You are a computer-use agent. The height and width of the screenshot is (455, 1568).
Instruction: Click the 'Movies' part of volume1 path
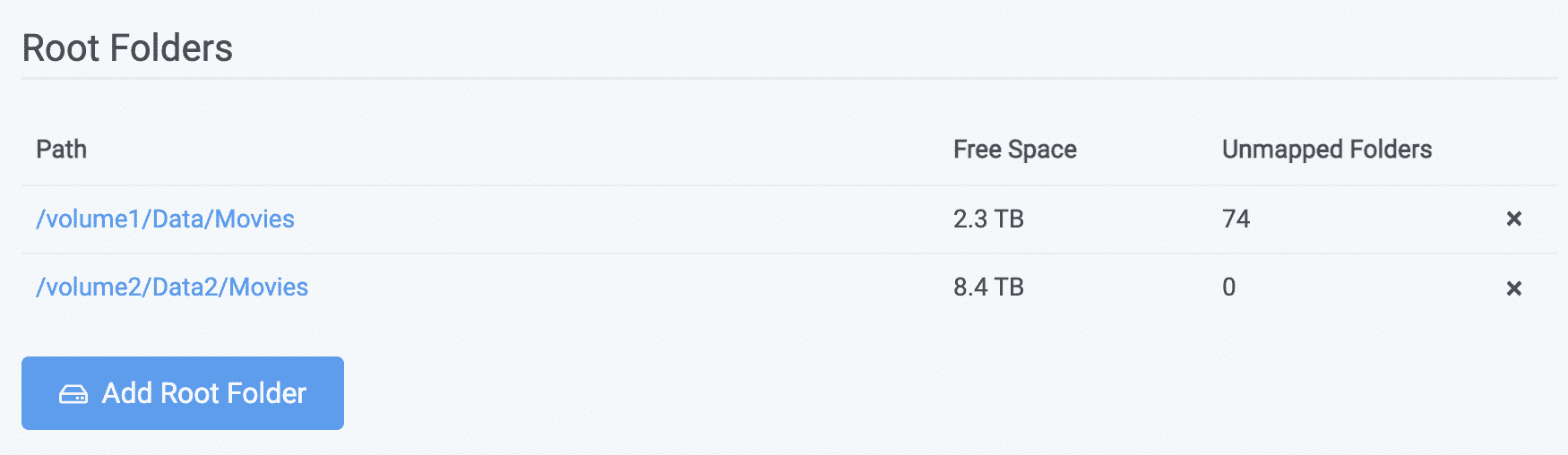click(x=254, y=219)
